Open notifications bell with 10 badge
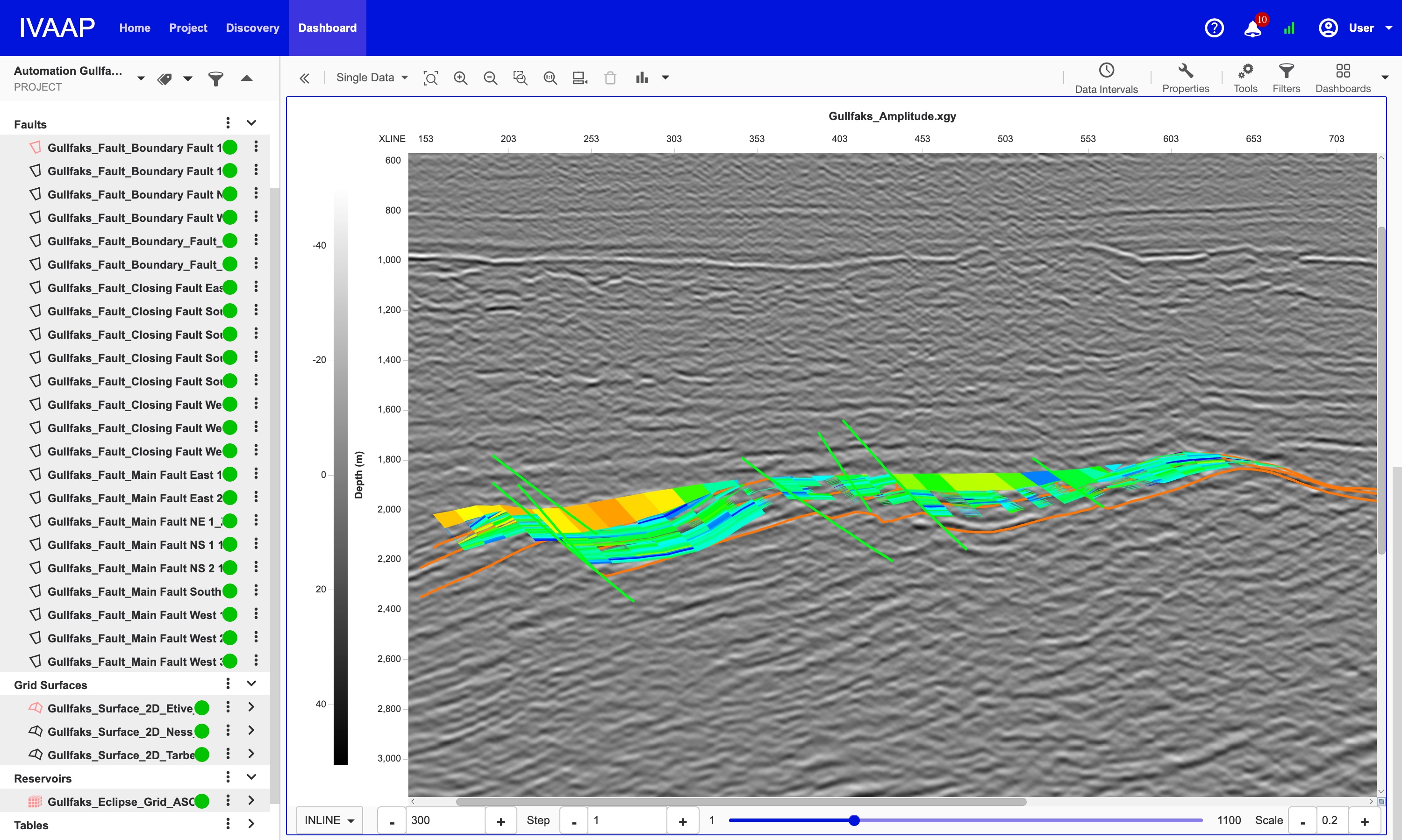 pyautogui.click(x=1254, y=28)
